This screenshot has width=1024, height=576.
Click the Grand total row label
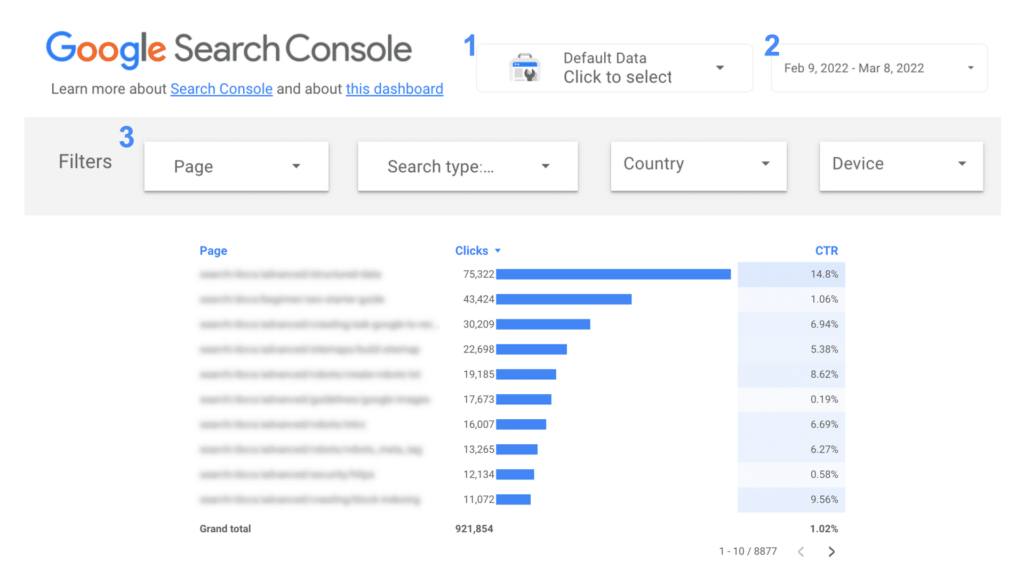click(225, 529)
